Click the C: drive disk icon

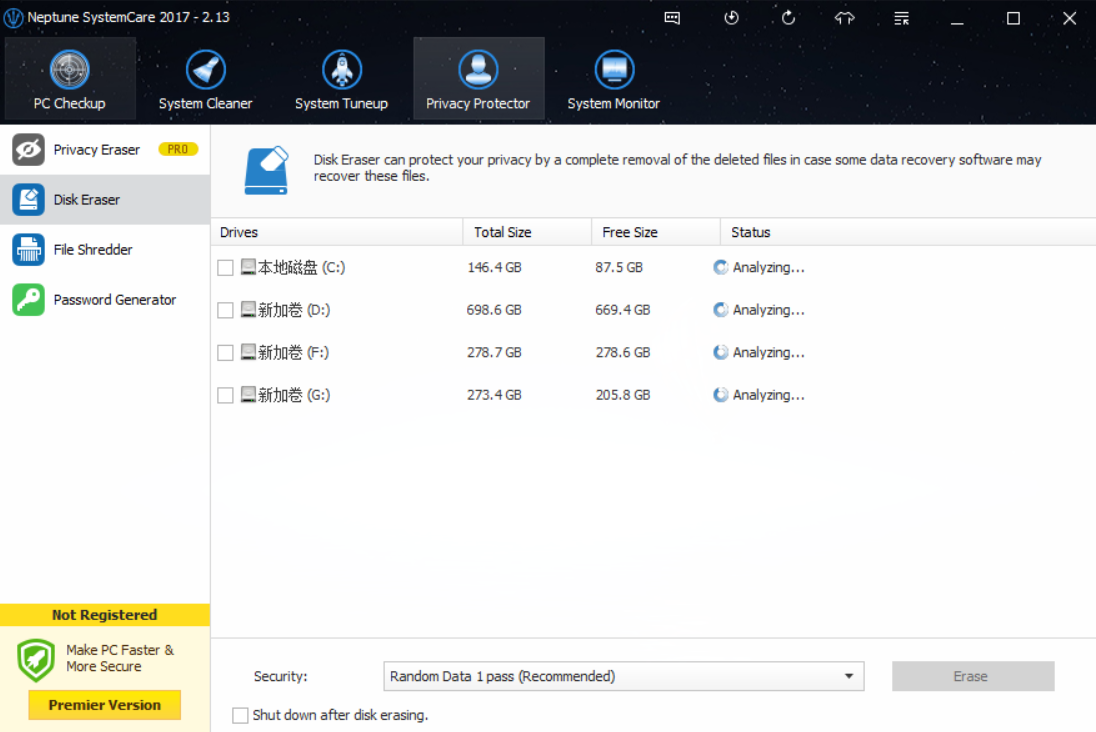point(248,267)
